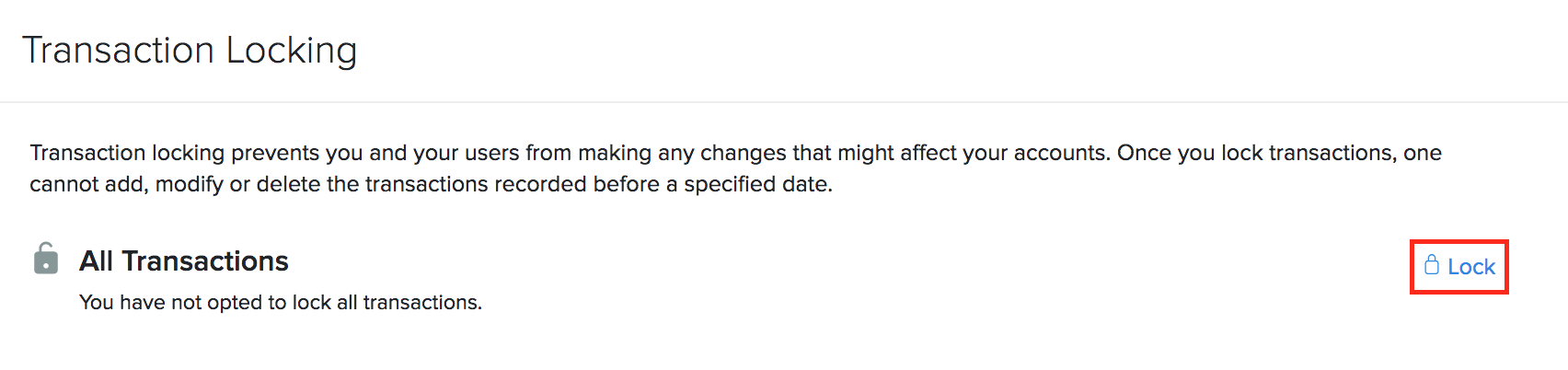
Task: Click the word "Locking" in the page title
Action: (x=291, y=51)
